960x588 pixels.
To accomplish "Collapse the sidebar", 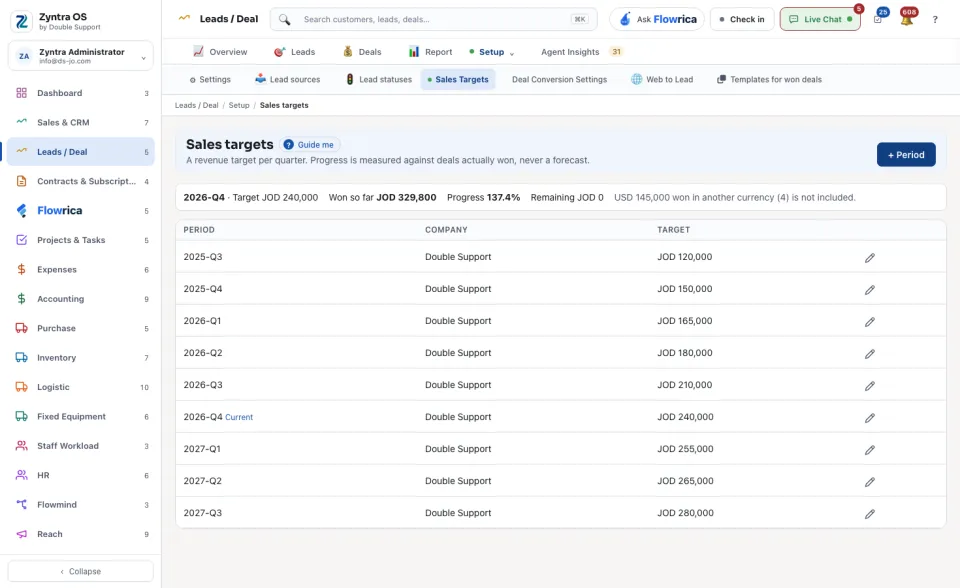I will (x=81, y=571).
